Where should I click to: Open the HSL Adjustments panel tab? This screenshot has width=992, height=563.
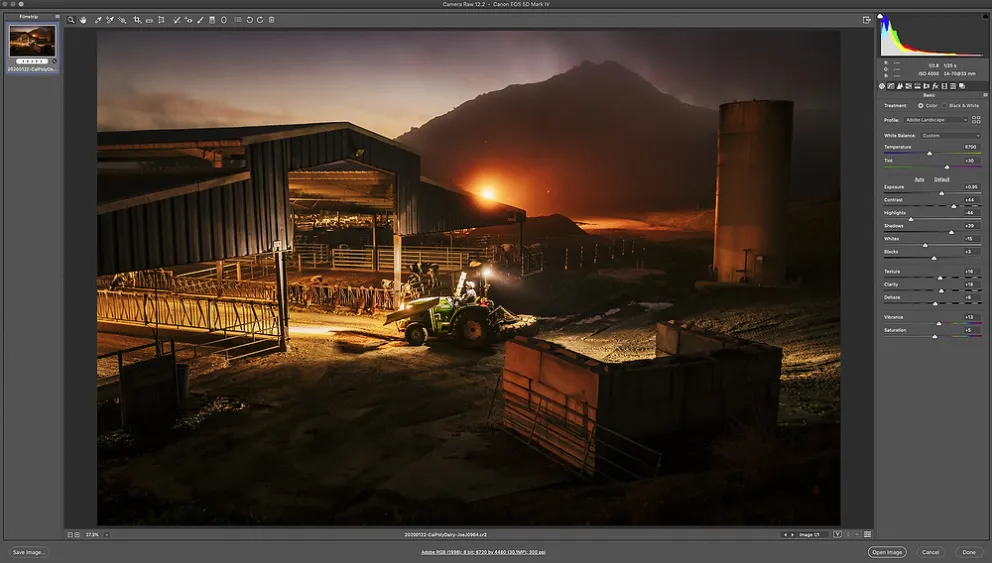908,86
